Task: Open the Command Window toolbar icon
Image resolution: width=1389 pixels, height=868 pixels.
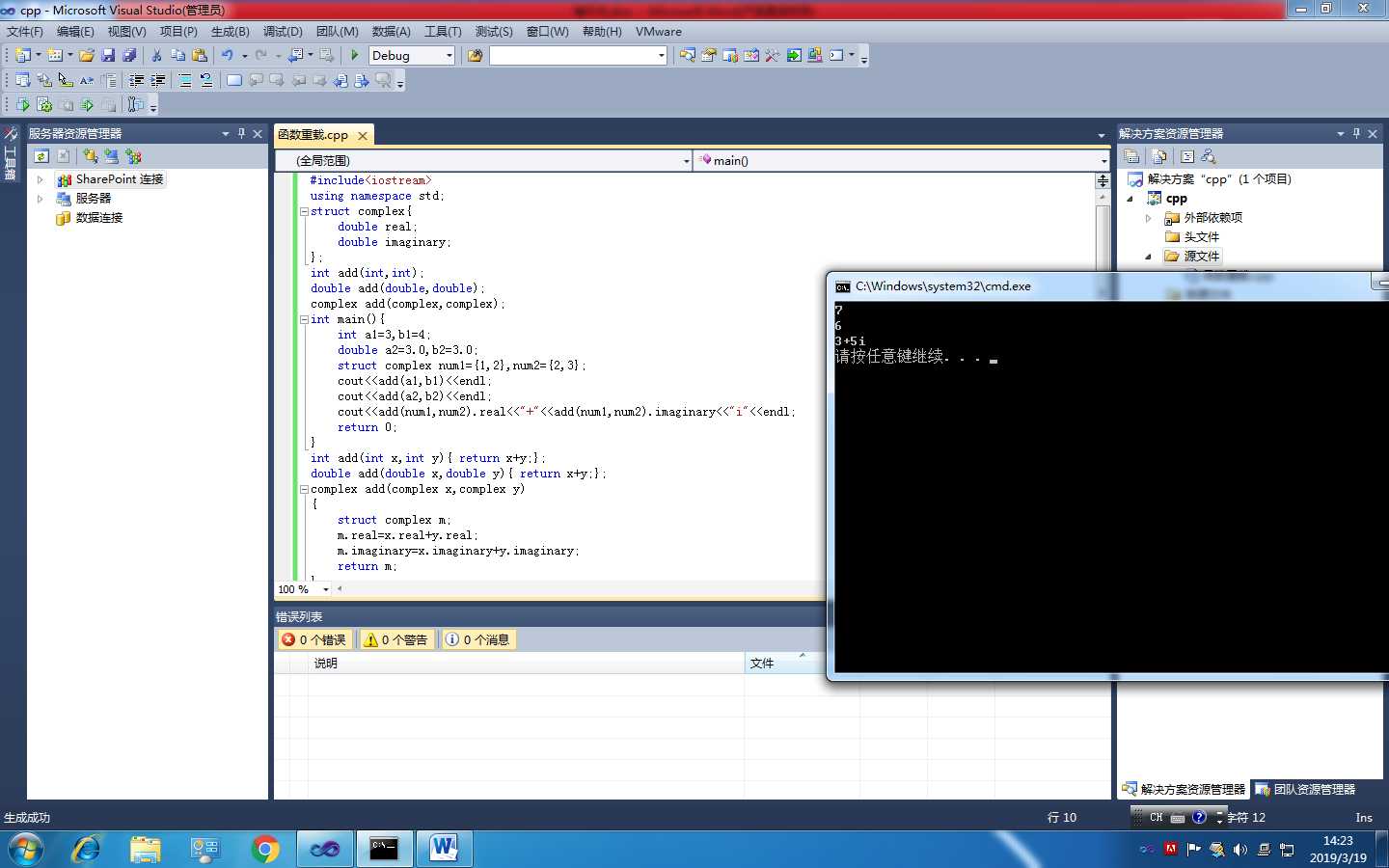Action: [836, 56]
